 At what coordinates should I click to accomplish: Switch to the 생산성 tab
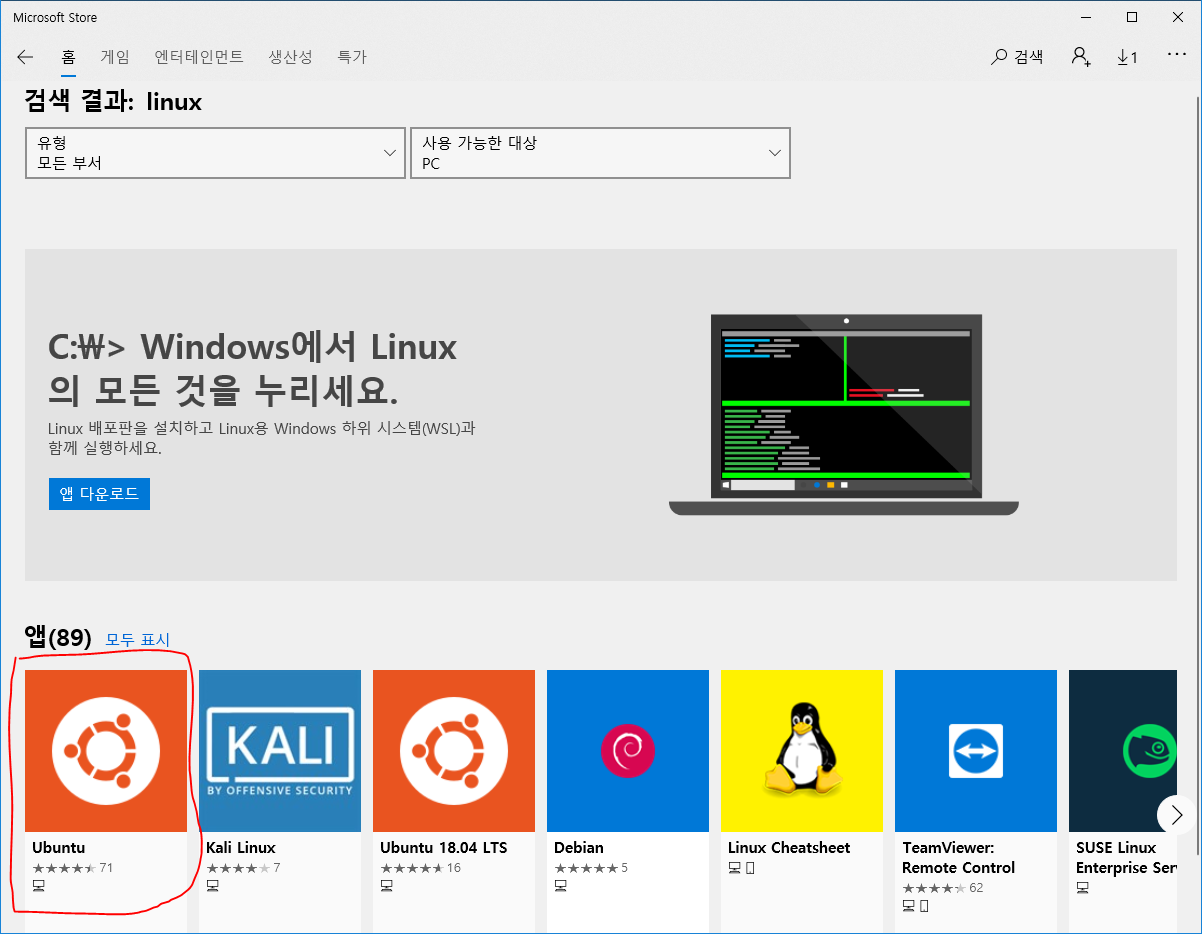pyautogui.click(x=290, y=57)
